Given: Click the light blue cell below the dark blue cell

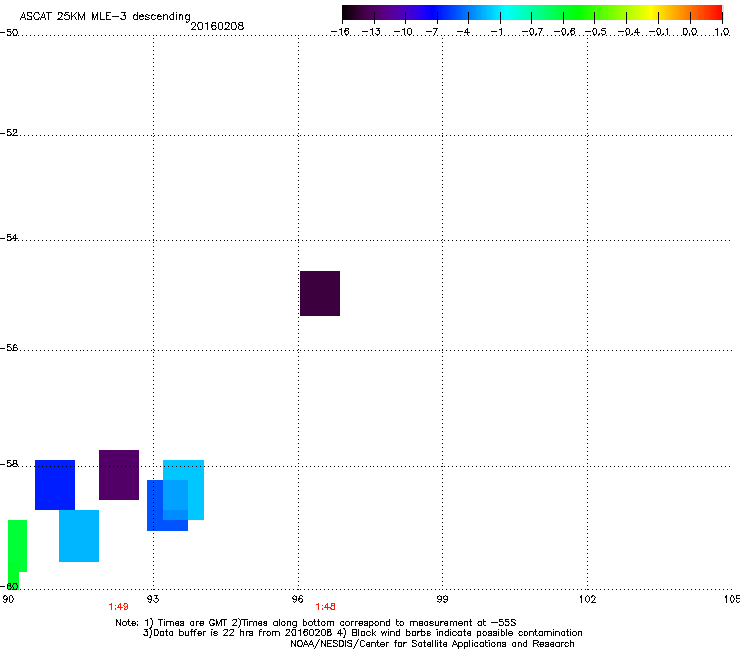Looking at the screenshot, I should coord(79,536).
